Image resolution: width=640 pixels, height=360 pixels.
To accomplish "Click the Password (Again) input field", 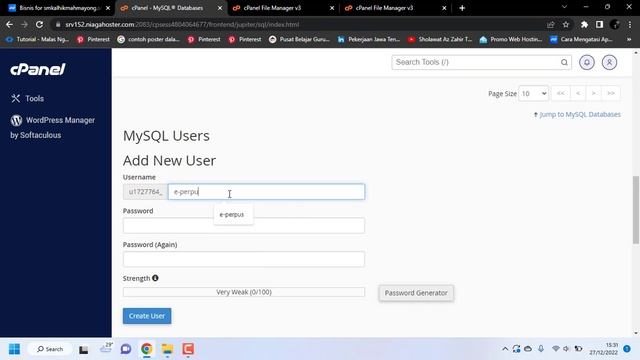I will pyautogui.click(x=244, y=259).
